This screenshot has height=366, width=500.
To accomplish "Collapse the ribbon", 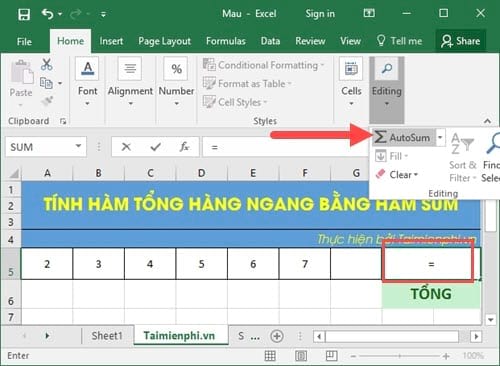I will 487,121.
